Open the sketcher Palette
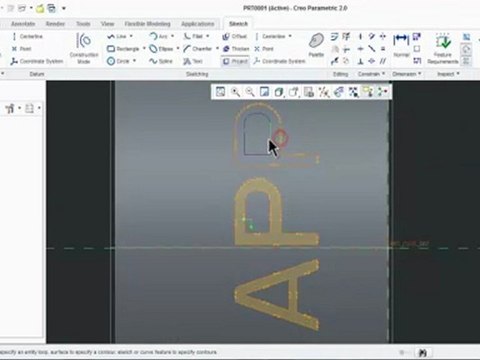 (316, 45)
